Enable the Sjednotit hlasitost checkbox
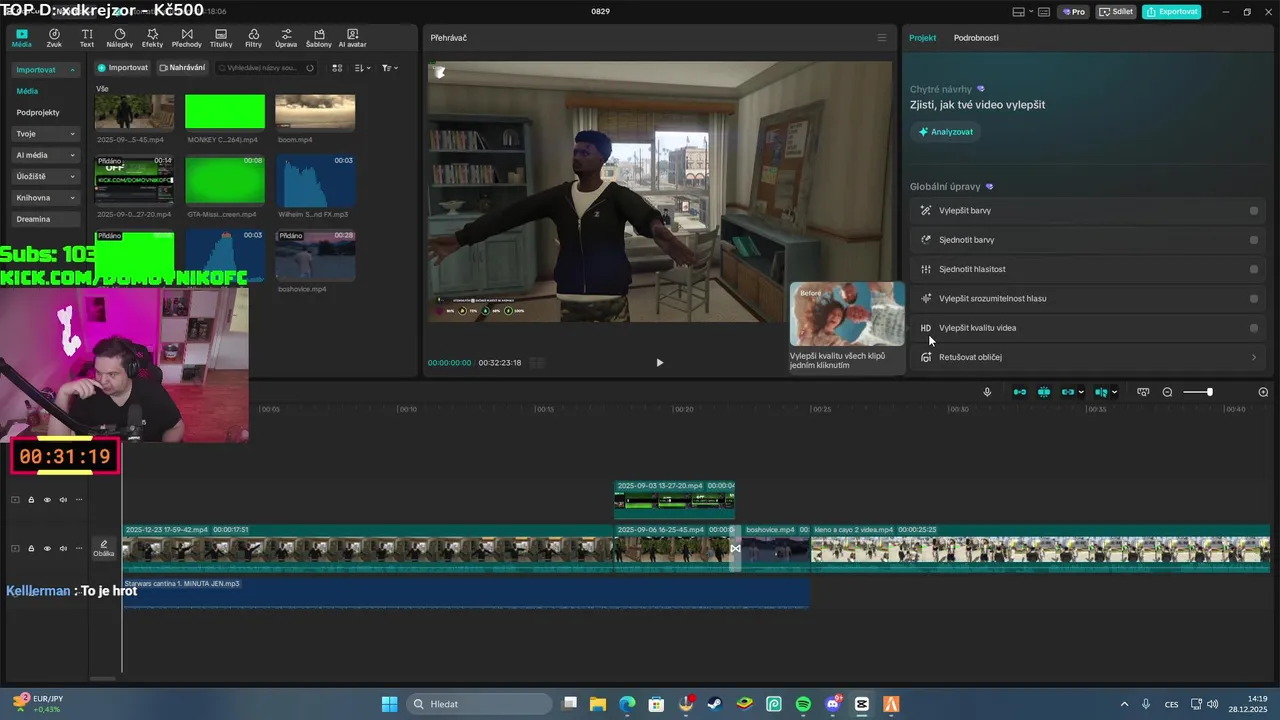The image size is (1280, 720). point(1254,269)
